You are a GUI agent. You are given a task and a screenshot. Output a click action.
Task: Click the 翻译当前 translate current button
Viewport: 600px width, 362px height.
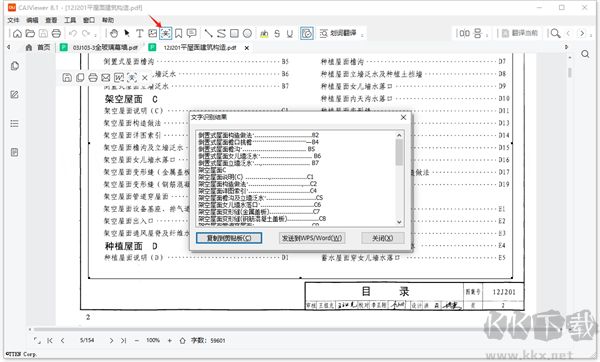[520, 34]
